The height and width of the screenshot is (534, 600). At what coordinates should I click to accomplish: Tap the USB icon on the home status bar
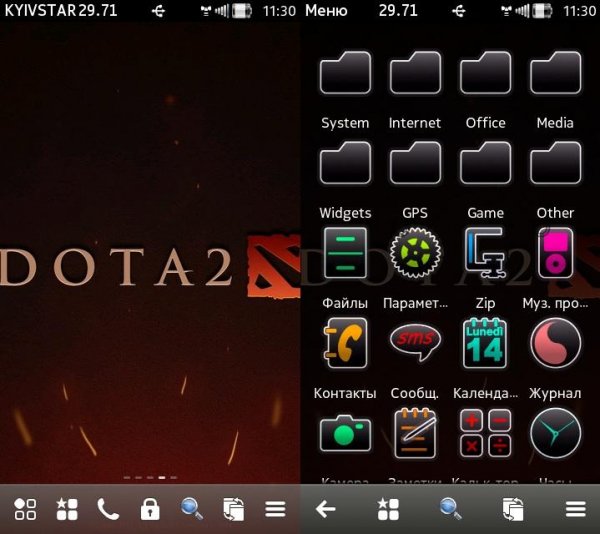(x=158, y=11)
